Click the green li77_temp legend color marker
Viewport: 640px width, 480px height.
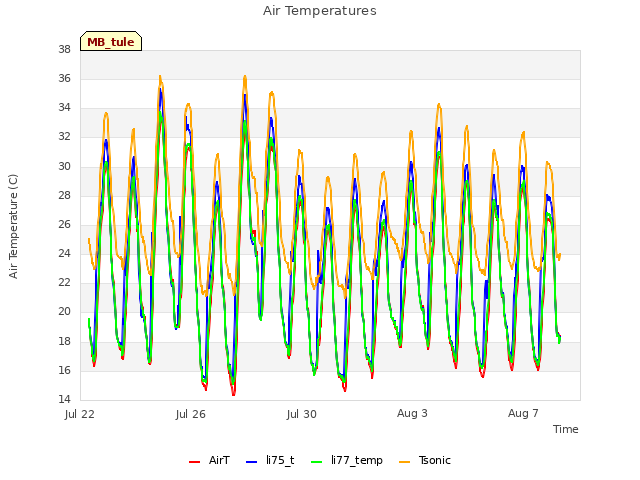(317, 461)
